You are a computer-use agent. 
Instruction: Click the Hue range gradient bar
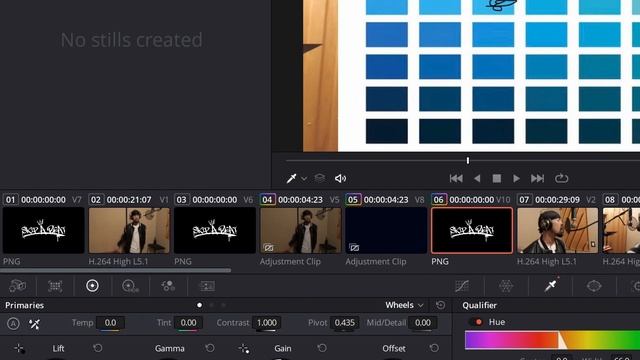[x=552, y=340]
